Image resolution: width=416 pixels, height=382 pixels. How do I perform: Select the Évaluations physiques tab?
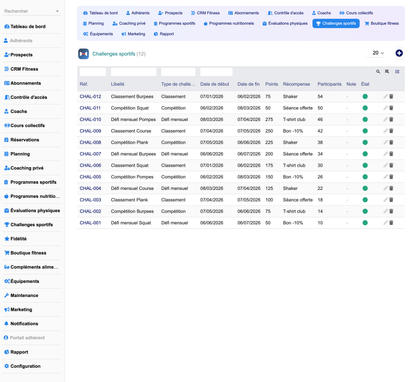[x=285, y=23]
